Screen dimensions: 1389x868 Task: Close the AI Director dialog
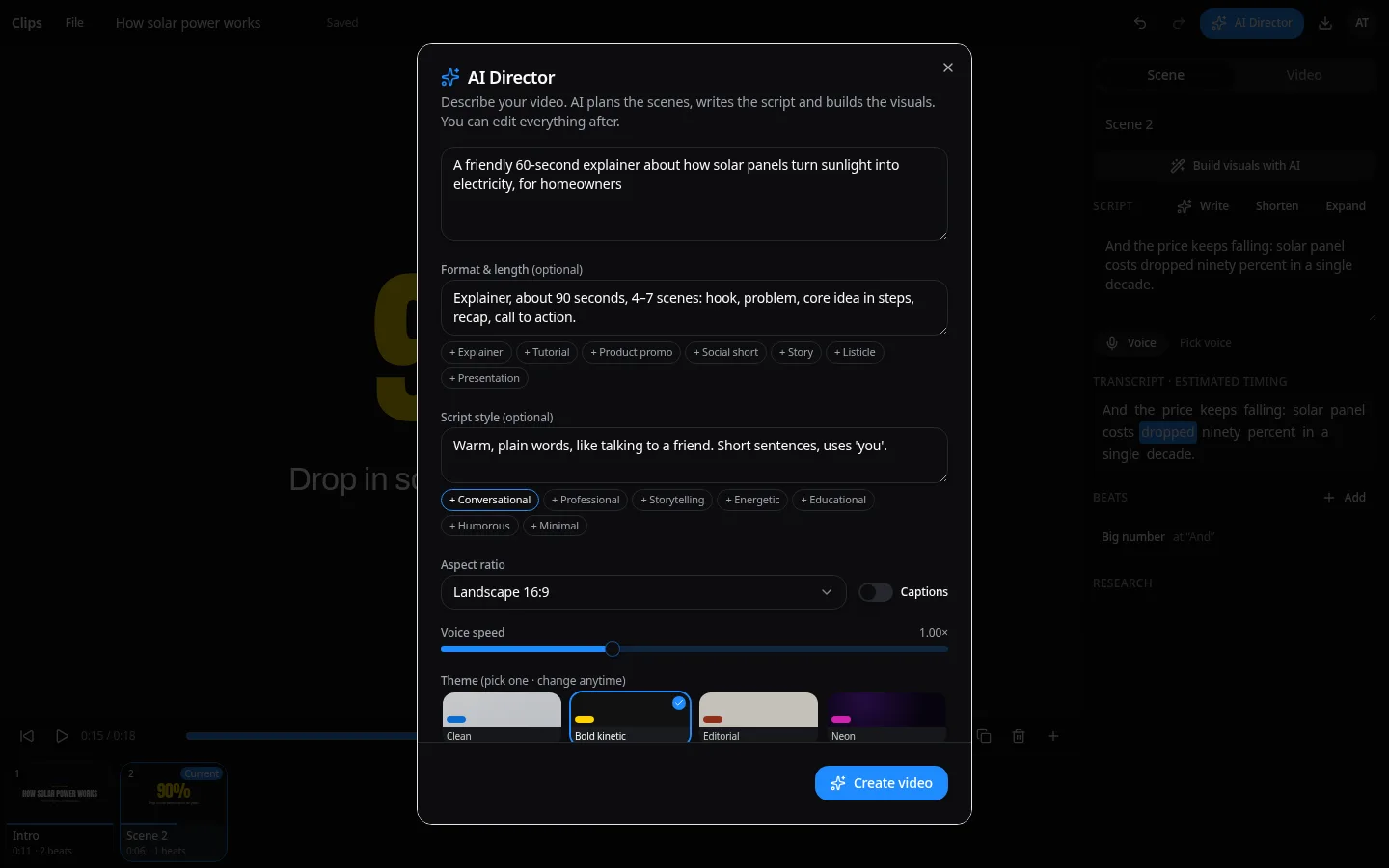pyautogui.click(x=948, y=68)
